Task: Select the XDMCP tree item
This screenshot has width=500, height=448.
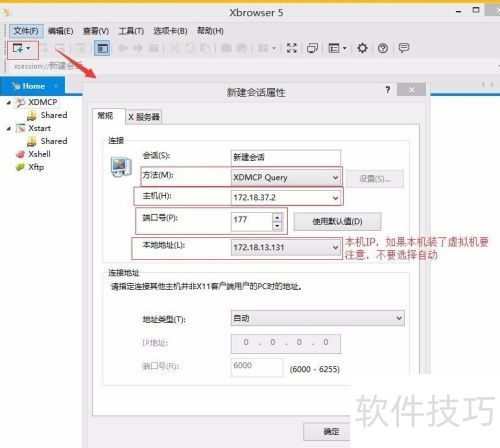Action: click(x=42, y=102)
